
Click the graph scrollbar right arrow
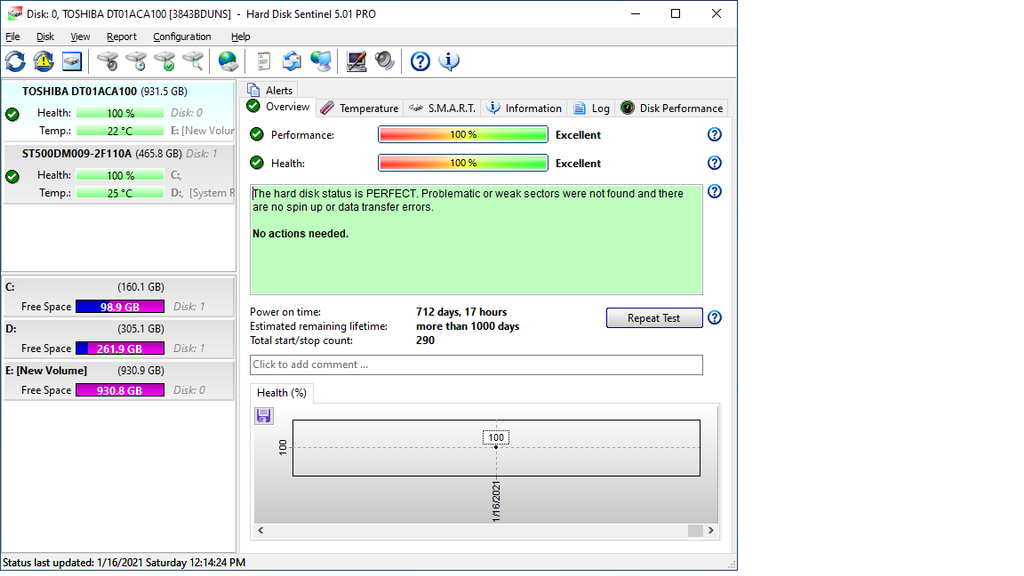(x=711, y=530)
